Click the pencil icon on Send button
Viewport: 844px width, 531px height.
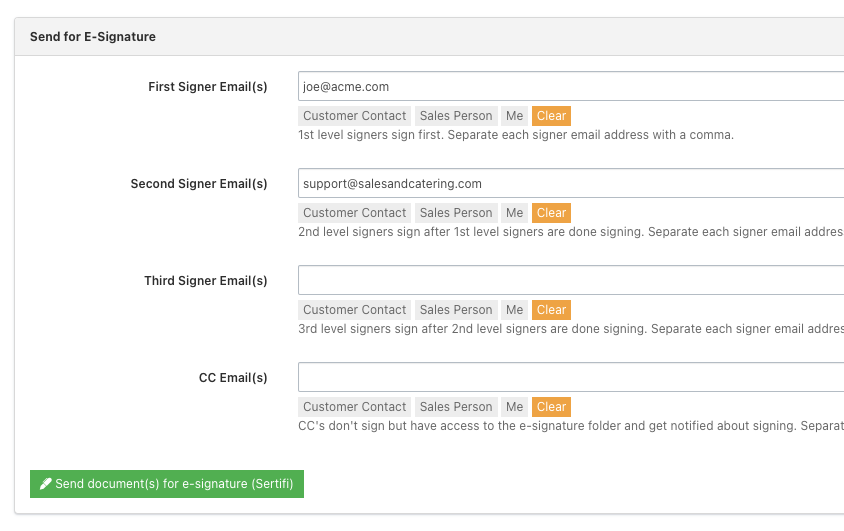[x=45, y=484]
